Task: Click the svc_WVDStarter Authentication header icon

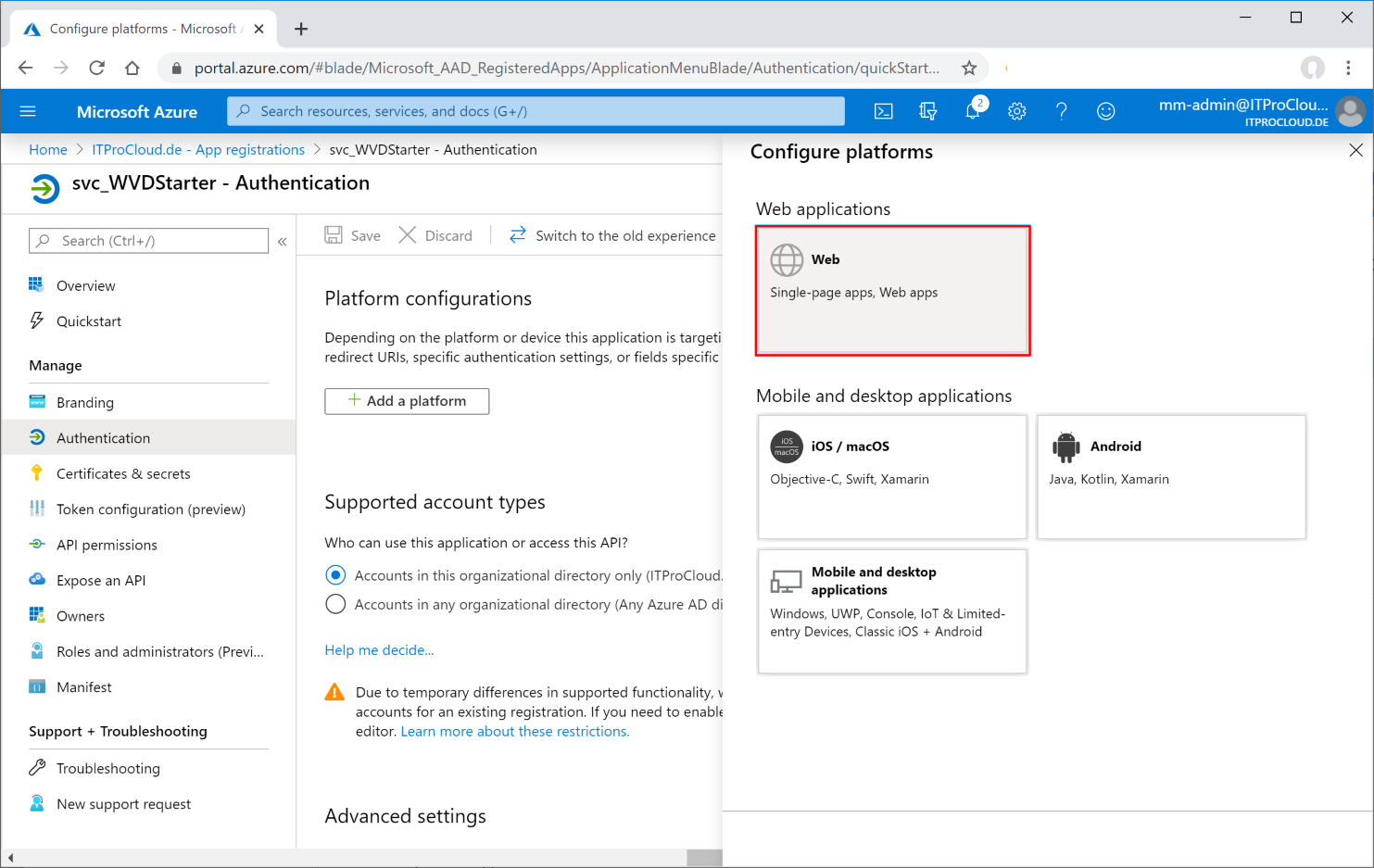Action: pos(44,188)
